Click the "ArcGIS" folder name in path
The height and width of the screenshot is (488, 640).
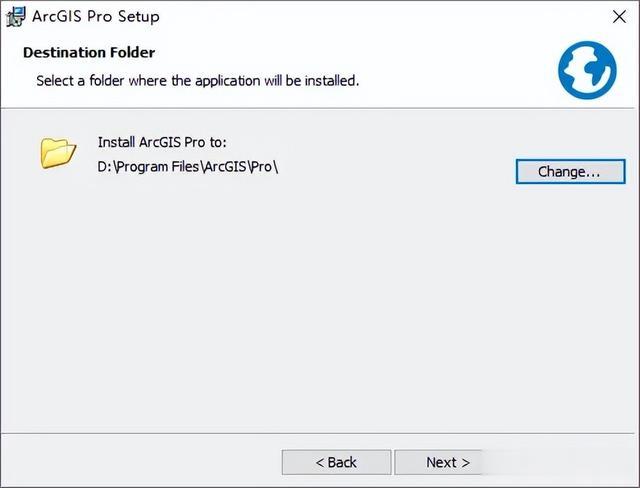pyautogui.click(x=225, y=167)
